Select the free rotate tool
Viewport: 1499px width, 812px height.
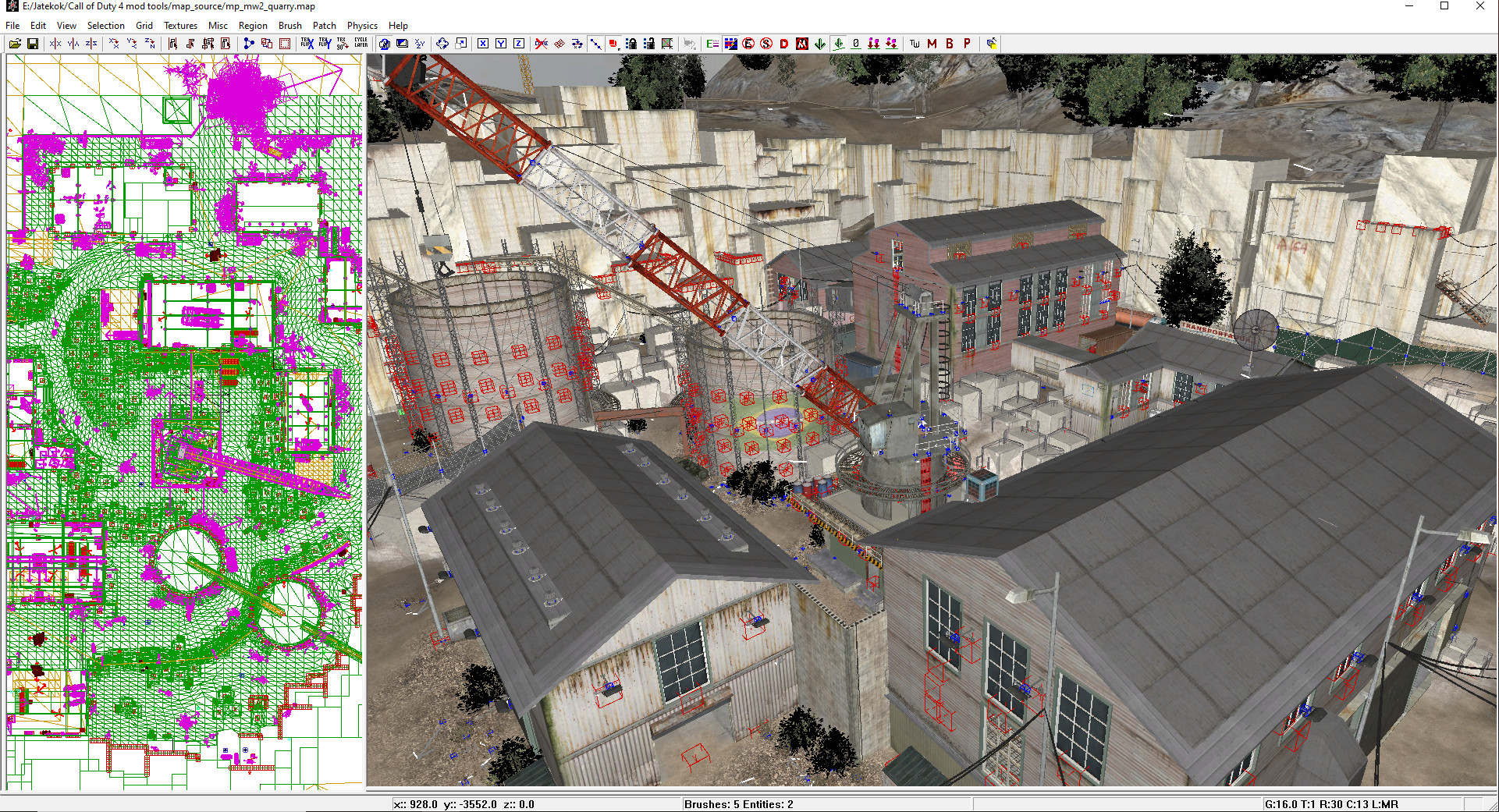point(442,44)
